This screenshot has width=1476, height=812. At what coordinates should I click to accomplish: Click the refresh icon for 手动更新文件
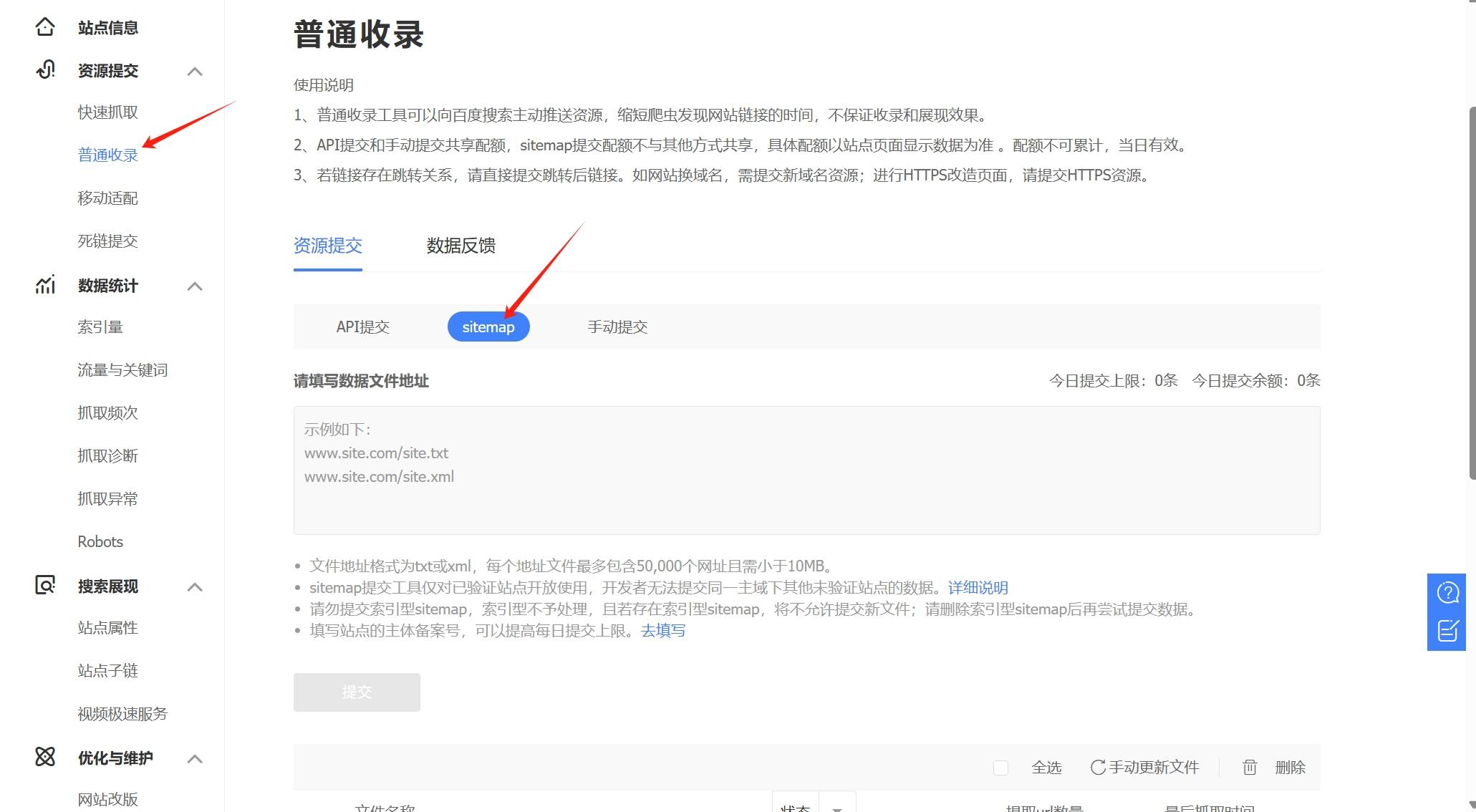coord(1097,768)
